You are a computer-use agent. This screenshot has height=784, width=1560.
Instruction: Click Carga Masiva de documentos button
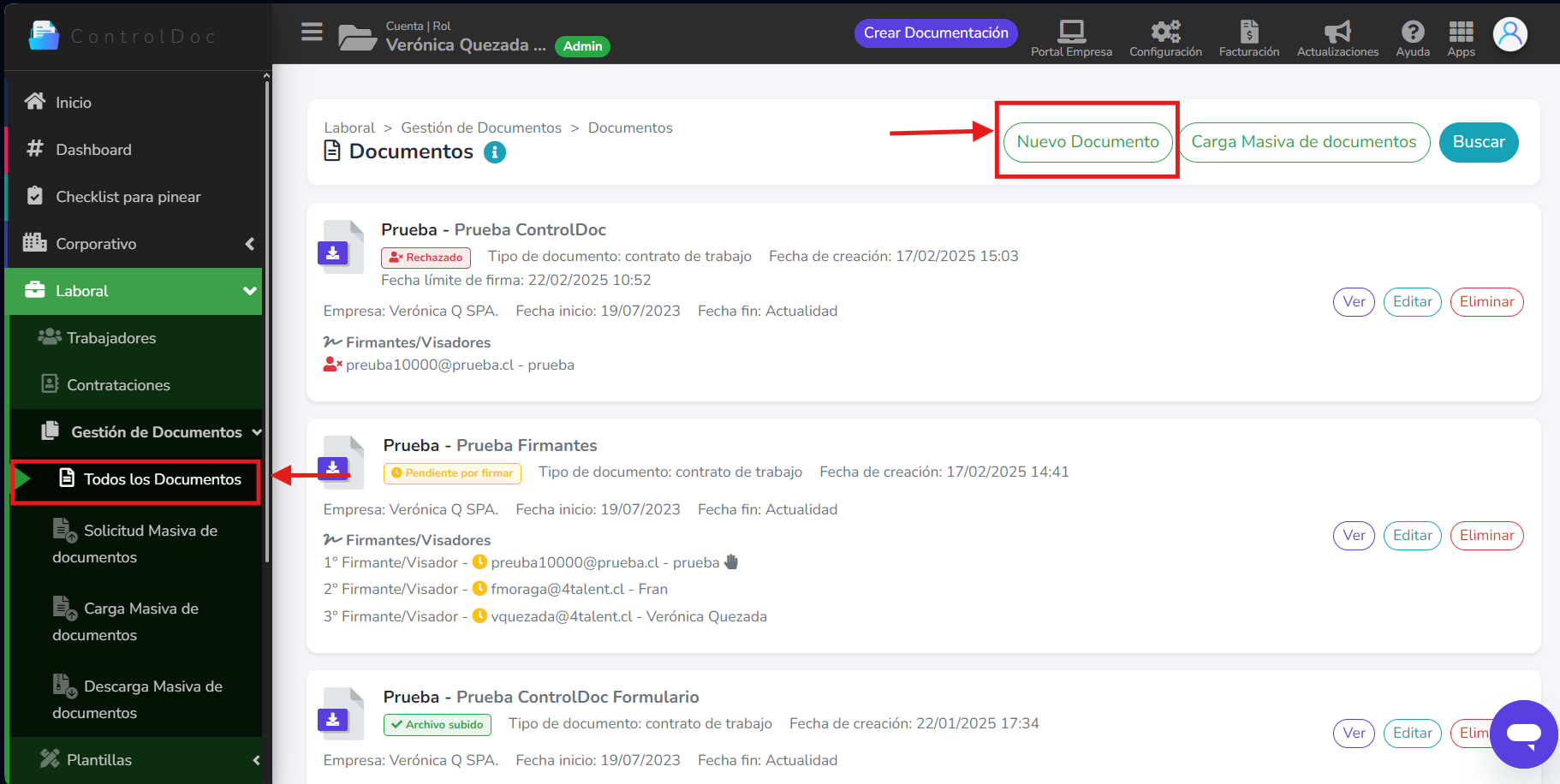pos(1304,141)
